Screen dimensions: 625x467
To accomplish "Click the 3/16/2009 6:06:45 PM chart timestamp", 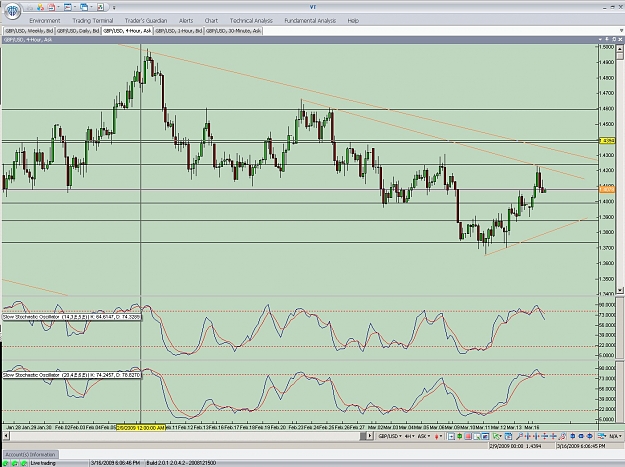I will 581,446.
